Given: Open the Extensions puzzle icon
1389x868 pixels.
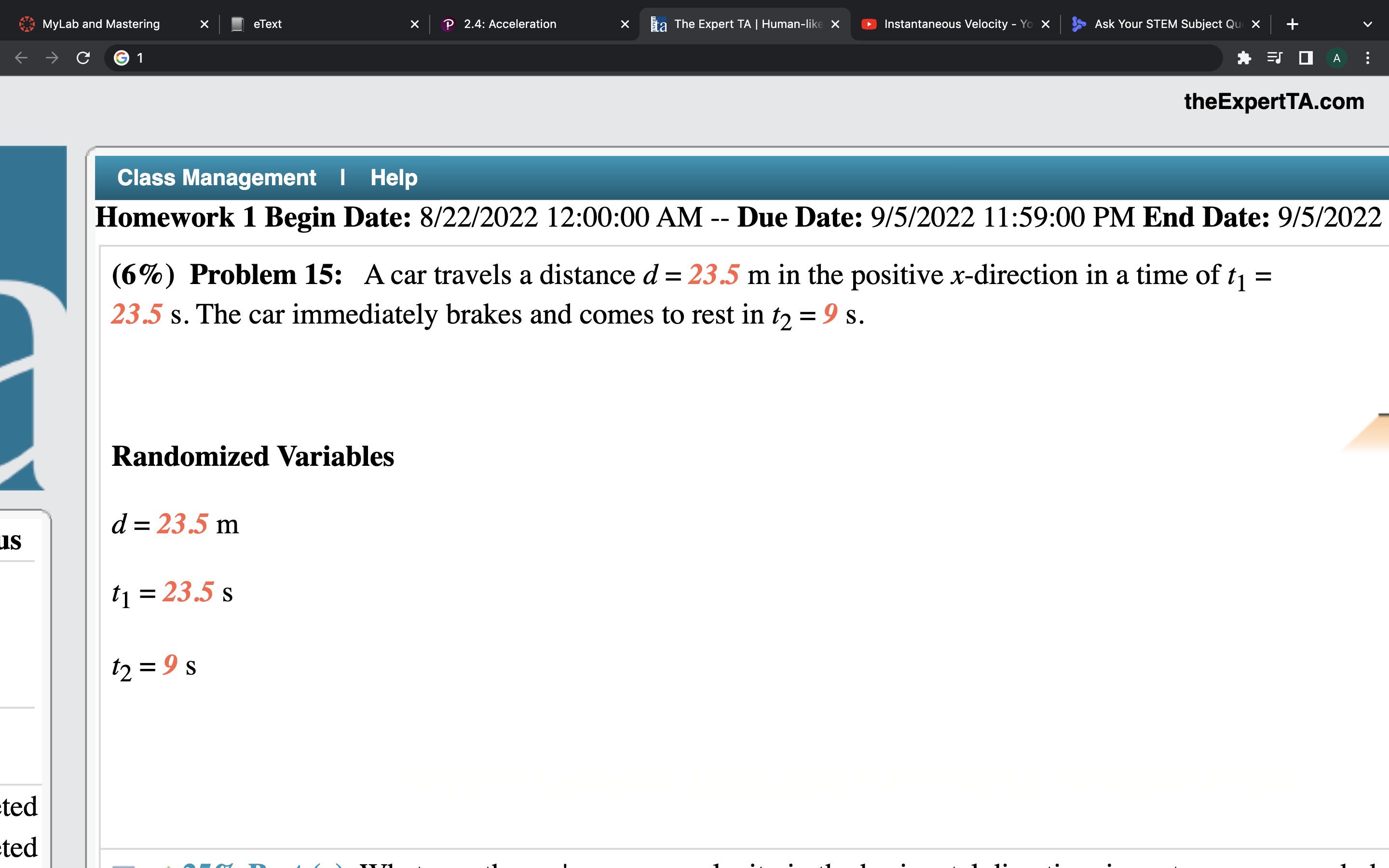Looking at the screenshot, I should (1244, 57).
